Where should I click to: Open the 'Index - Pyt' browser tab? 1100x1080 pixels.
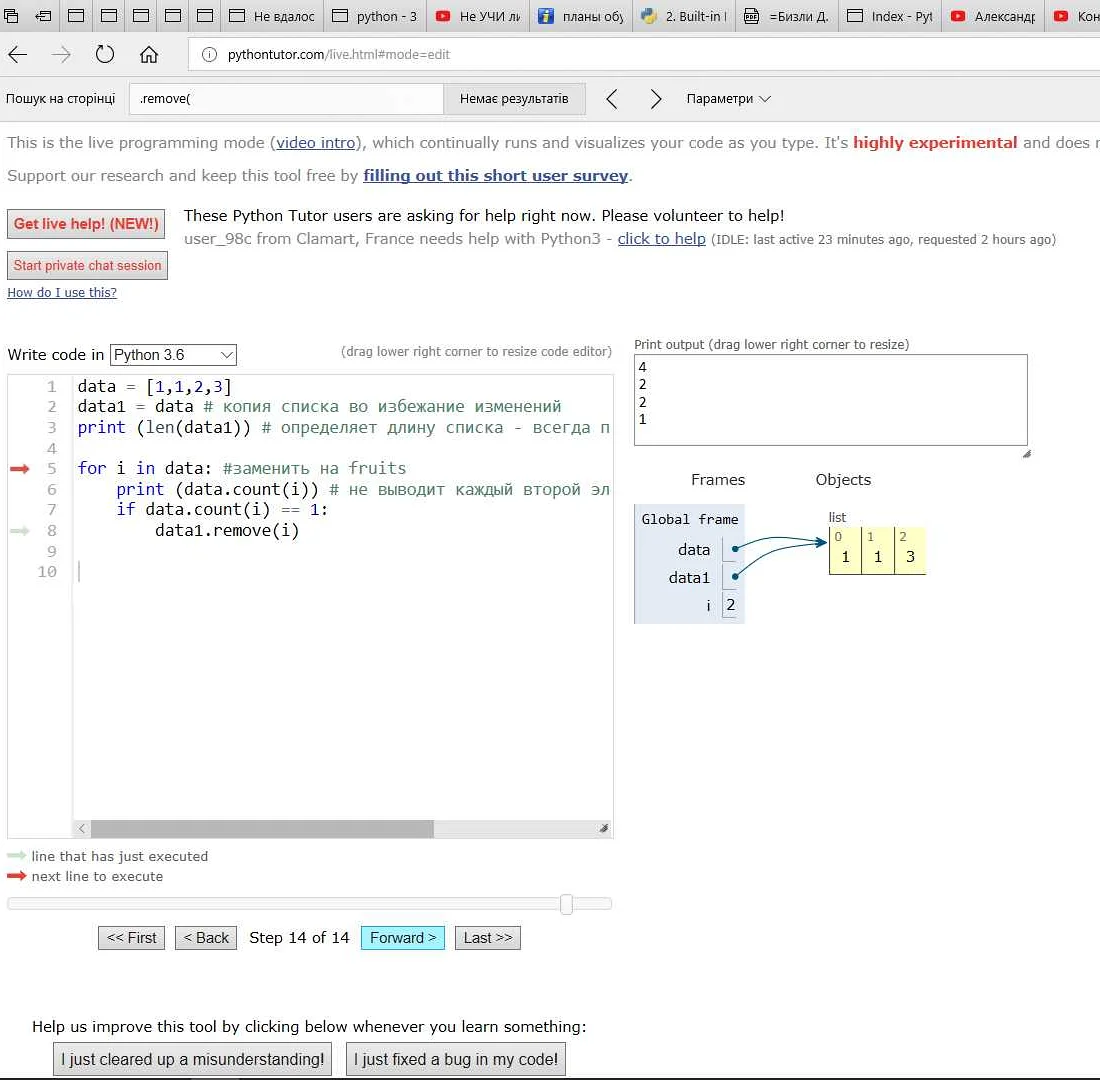pos(890,16)
